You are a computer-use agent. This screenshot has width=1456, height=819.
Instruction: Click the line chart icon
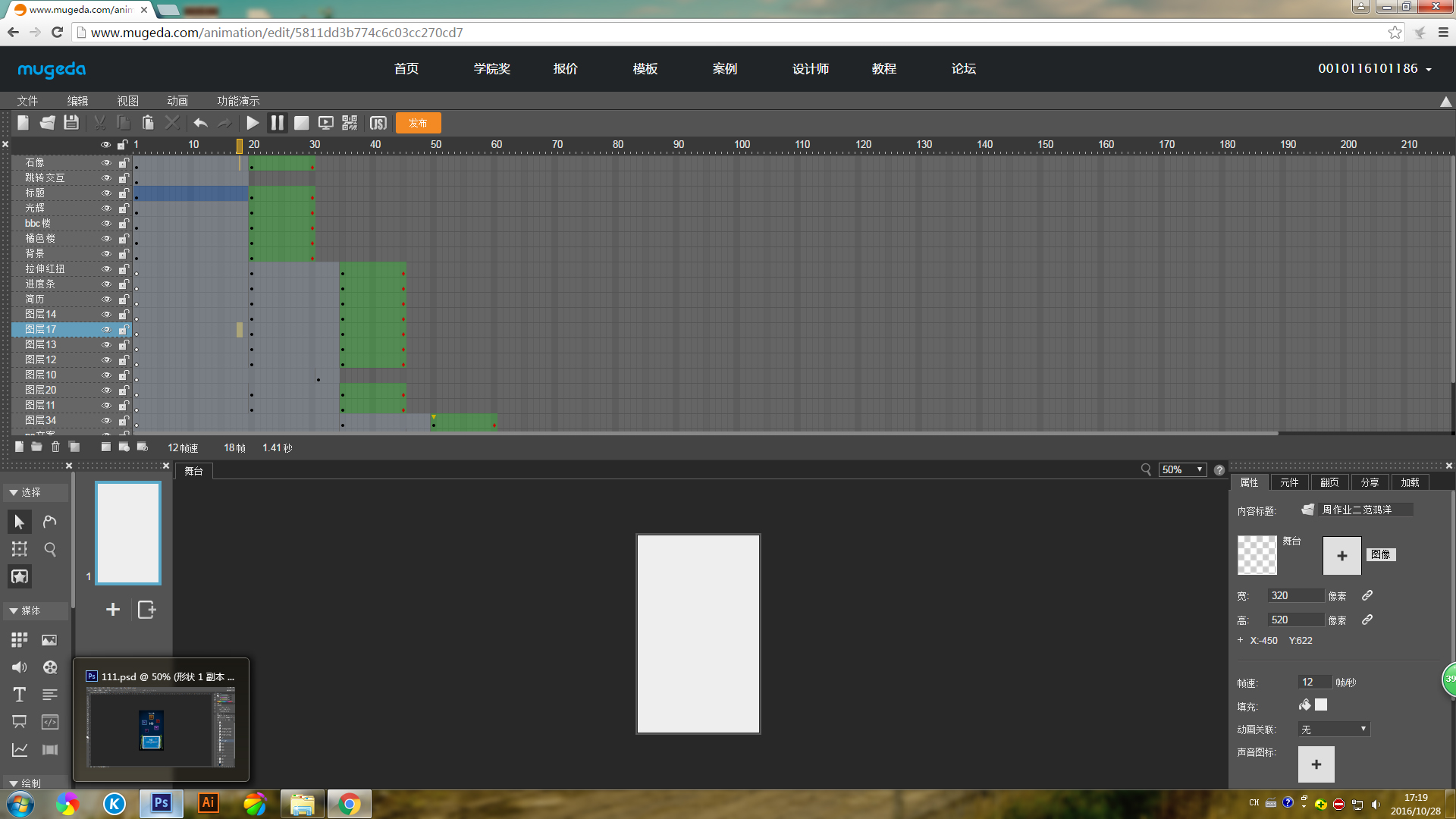pyautogui.click(x=20, y=749)
